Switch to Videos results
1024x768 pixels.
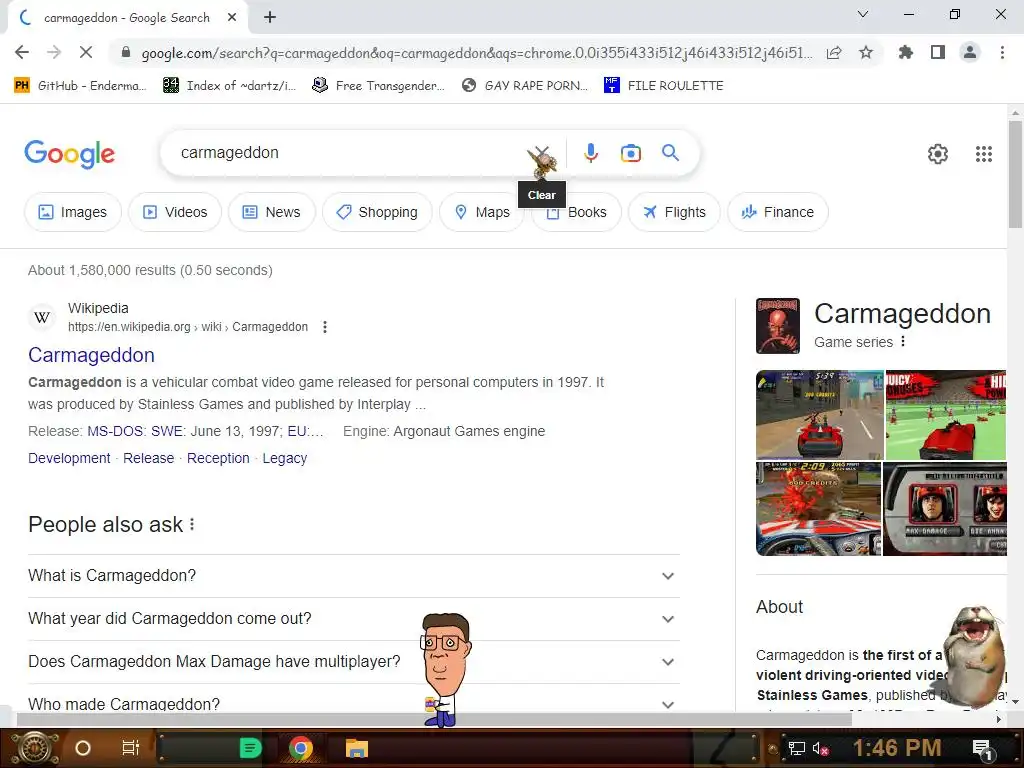click(175, 212)
